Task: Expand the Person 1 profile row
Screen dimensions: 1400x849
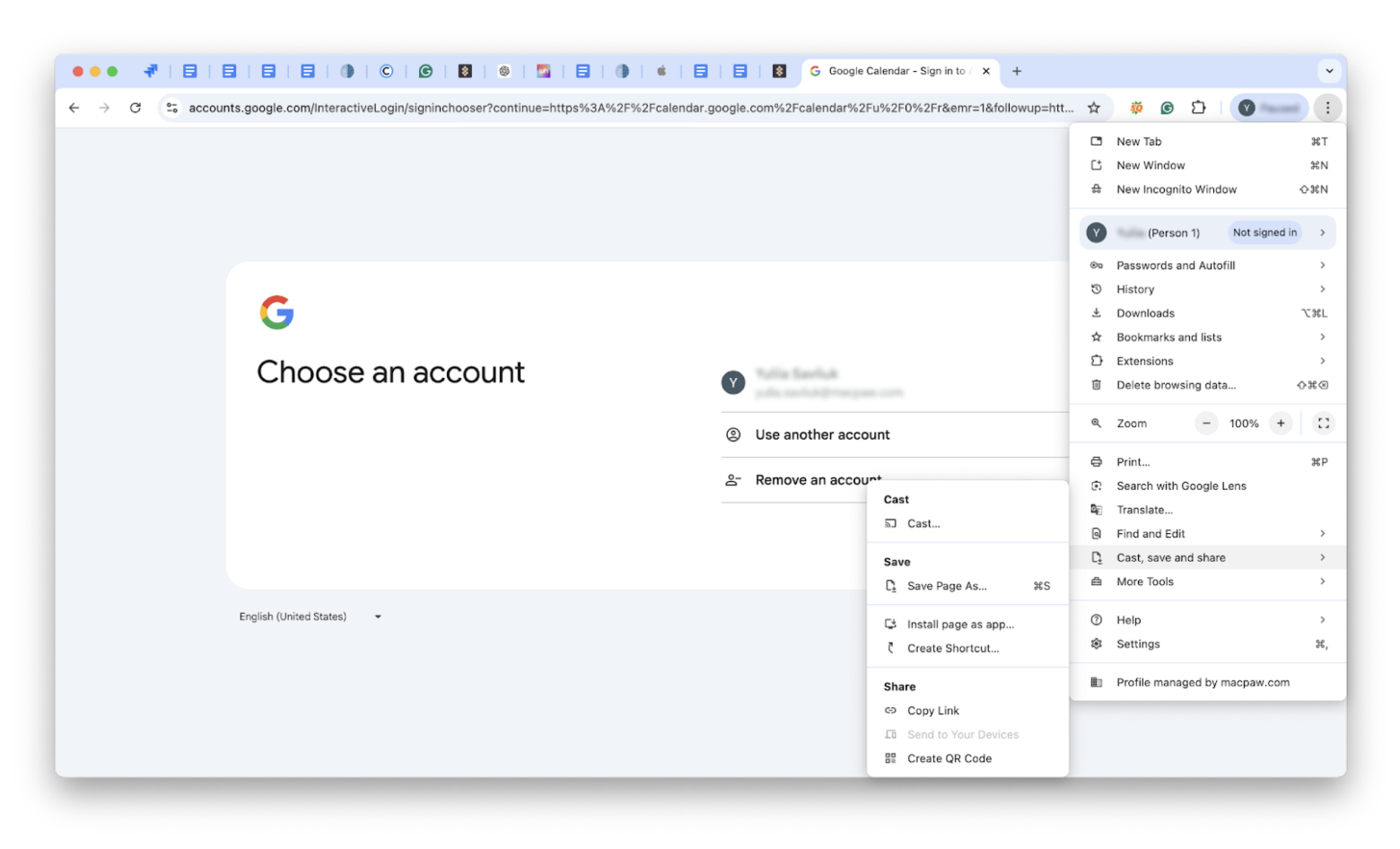Action: 1208,232
